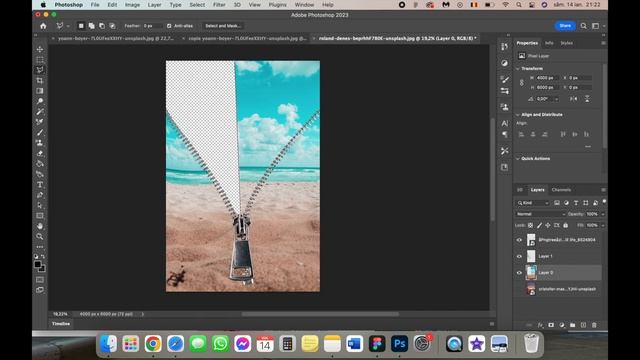Open the Paragraph panel icon
This screenshot has width=640, height=360.
(x=504, y=134)
